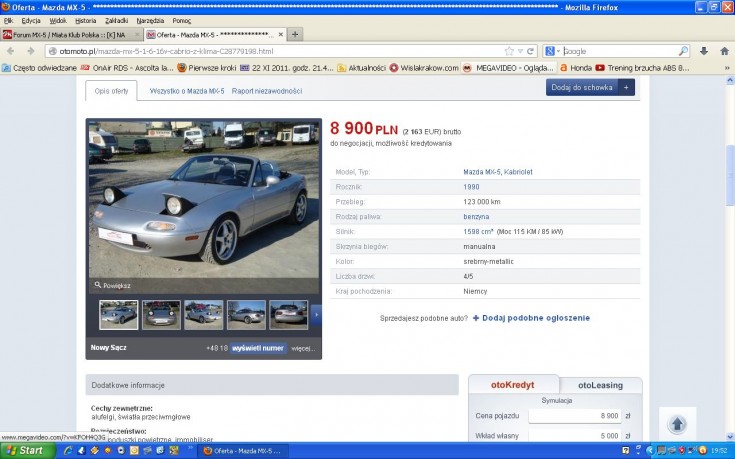Select the fifth car thumbnail
The image size is (735, 459).
tap(288, 315)
